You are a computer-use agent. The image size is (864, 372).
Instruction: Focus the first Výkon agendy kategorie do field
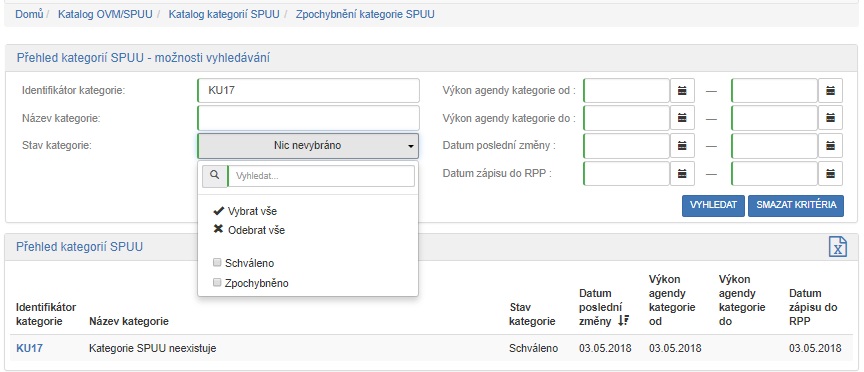tap(627, 118)
